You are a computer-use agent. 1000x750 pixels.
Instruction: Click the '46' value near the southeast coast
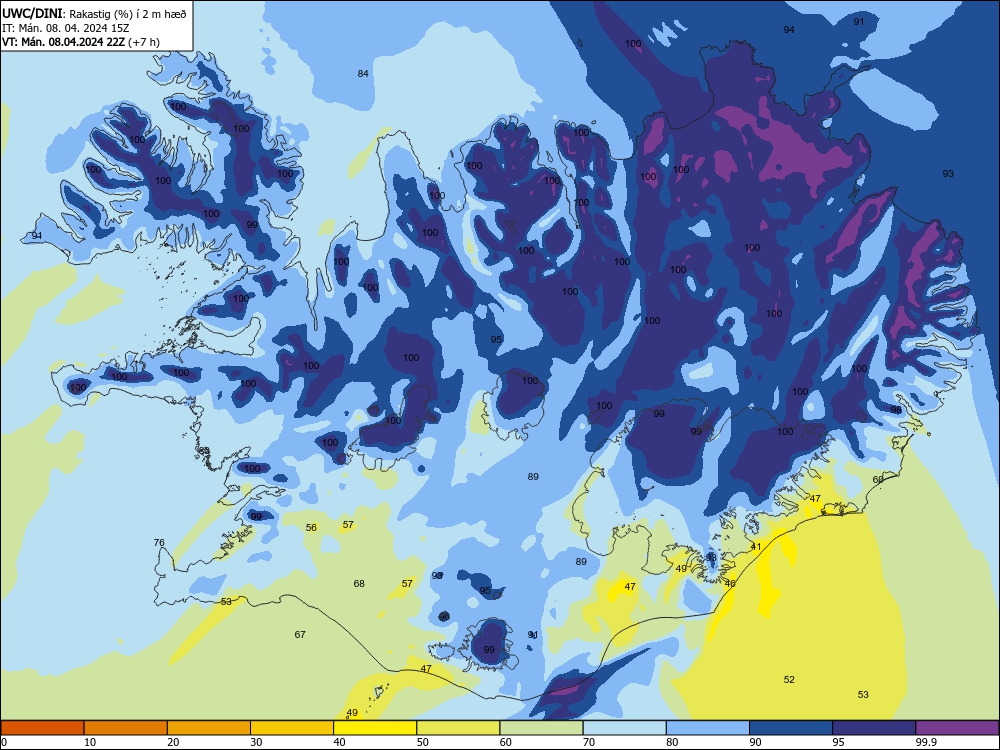point(730,584)
